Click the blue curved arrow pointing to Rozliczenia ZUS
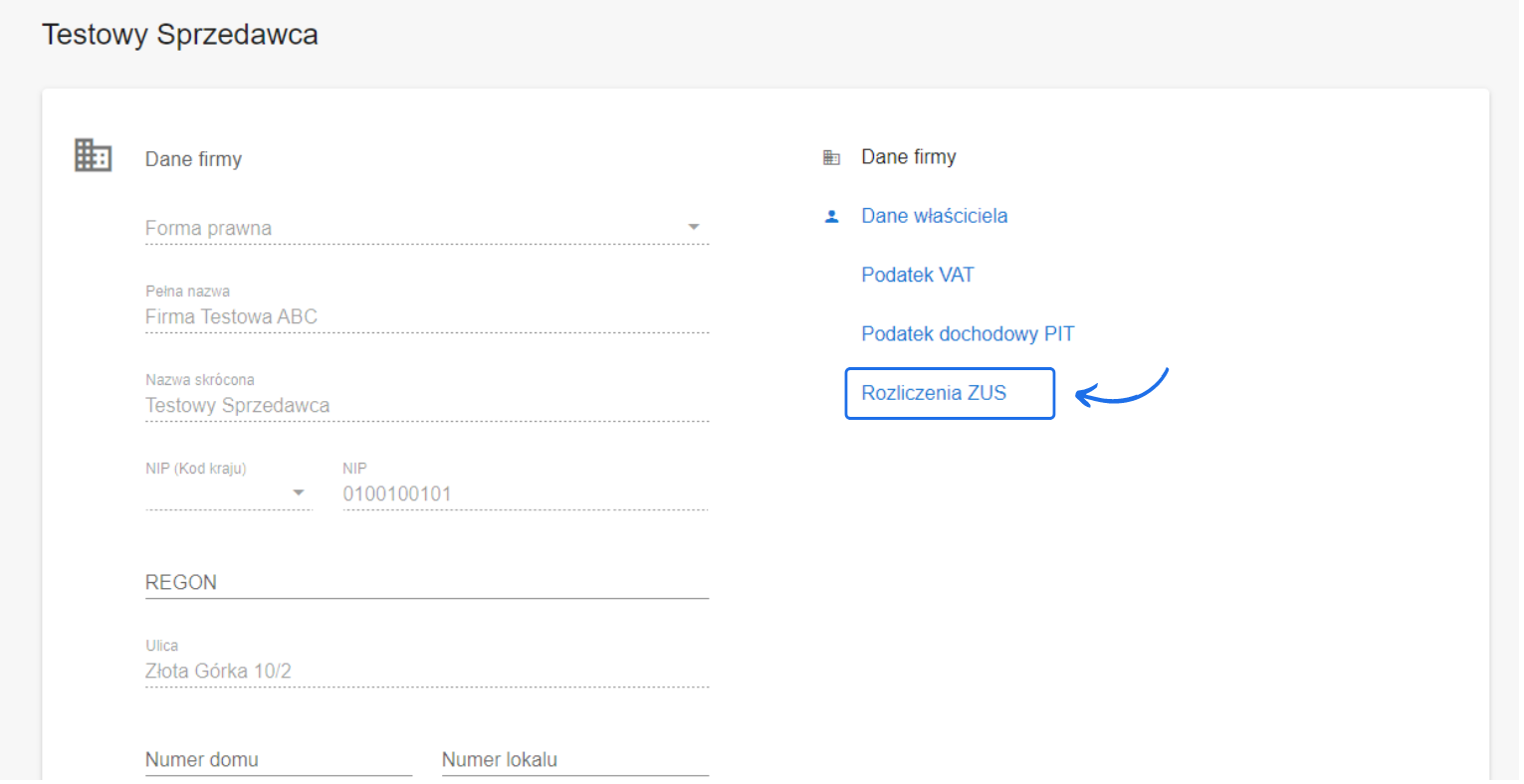 coord(1122,389)
